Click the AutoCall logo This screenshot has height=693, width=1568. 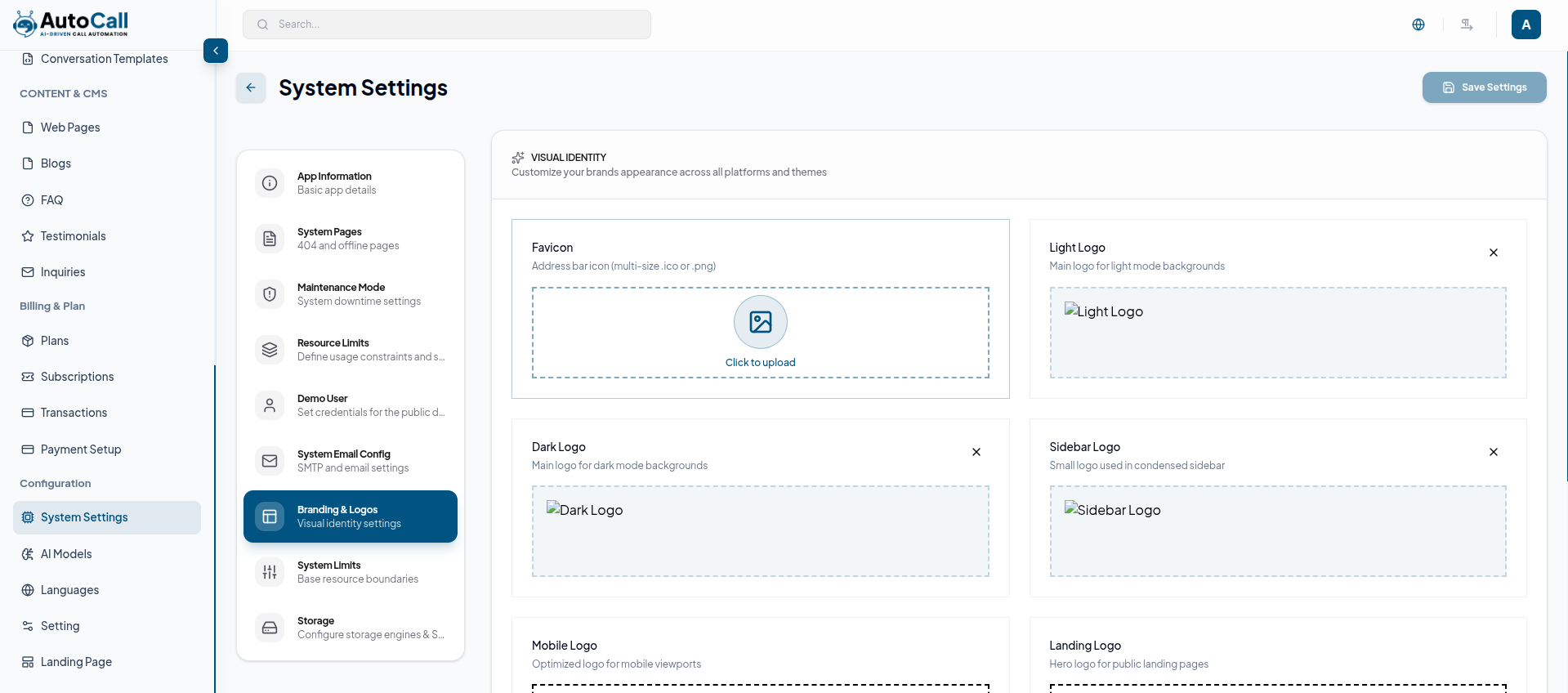click(x=71, y=24)
